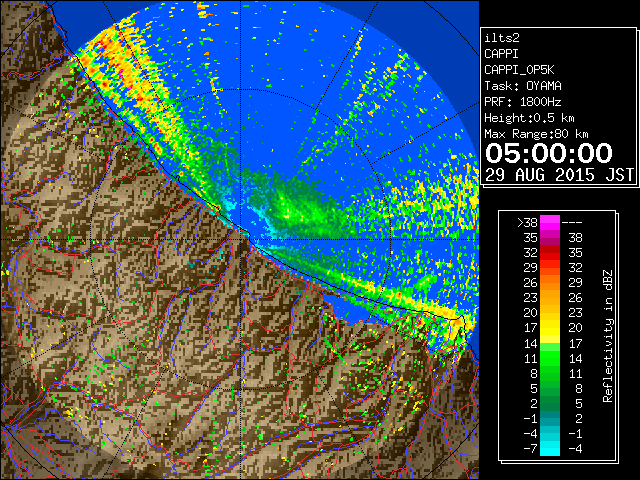This screenshot has width=640, height=480.
Task: Select the green 8–11 dBZ swatch
Action: pyautogui.click(x=550, y=373)
